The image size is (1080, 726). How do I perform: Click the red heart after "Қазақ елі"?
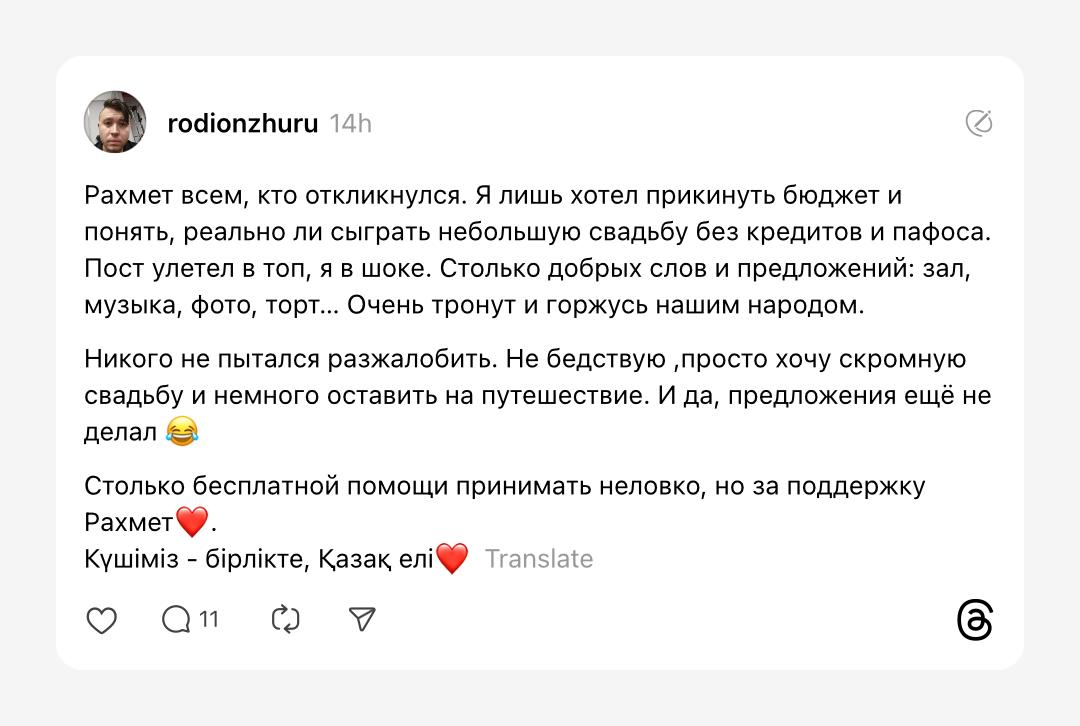click(452, 559)
